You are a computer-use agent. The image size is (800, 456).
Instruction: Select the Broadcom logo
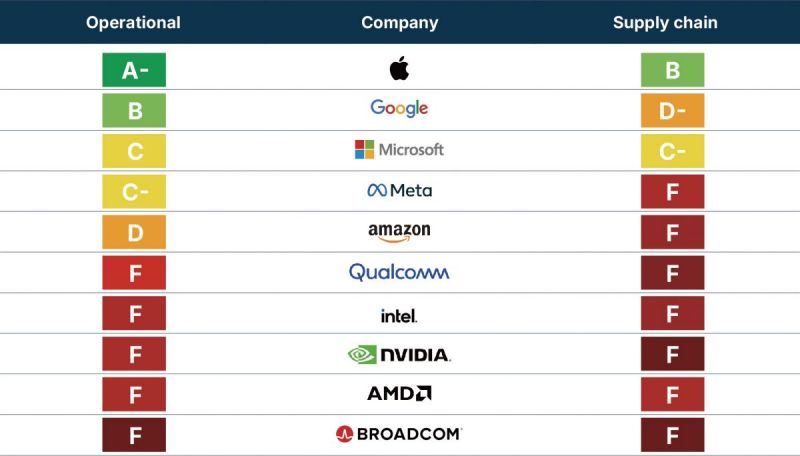point(399,434)
